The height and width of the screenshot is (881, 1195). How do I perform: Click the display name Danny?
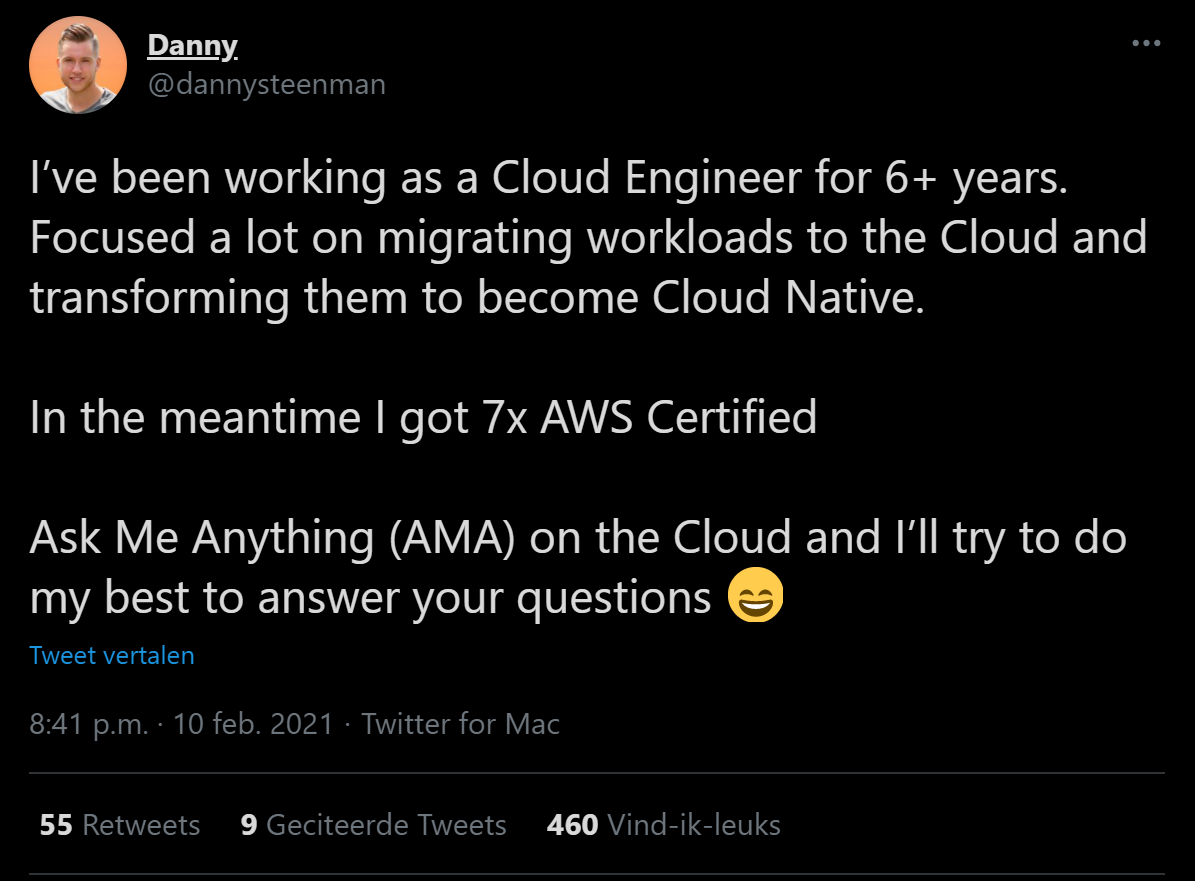(192, 46)
